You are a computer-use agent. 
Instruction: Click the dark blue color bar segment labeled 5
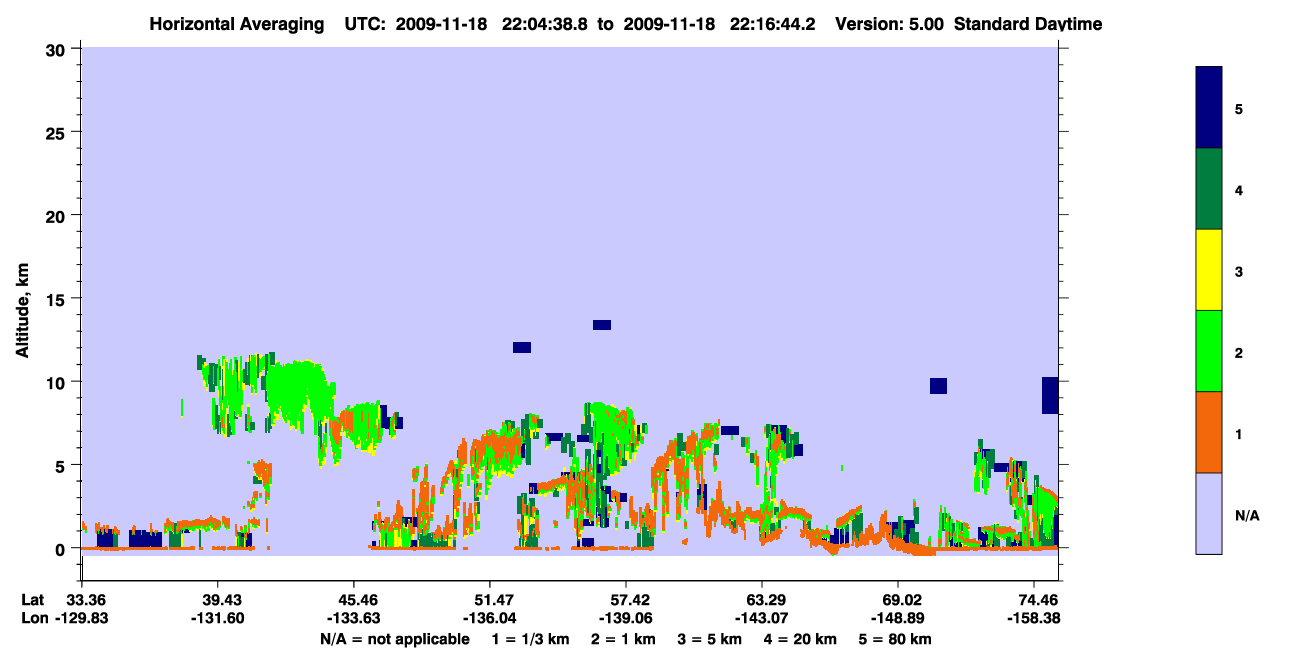(1209, 108)
